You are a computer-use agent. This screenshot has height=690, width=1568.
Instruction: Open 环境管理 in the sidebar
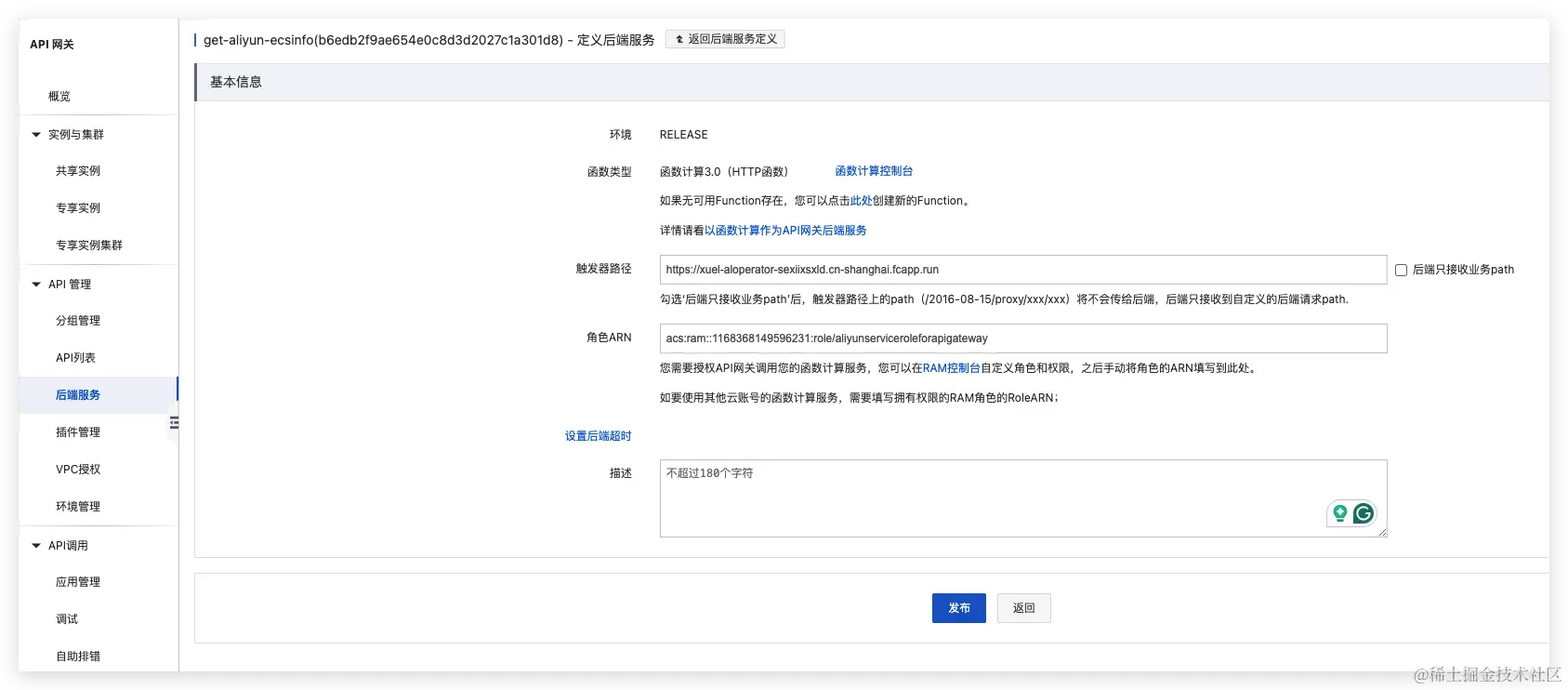pos(78,507)
